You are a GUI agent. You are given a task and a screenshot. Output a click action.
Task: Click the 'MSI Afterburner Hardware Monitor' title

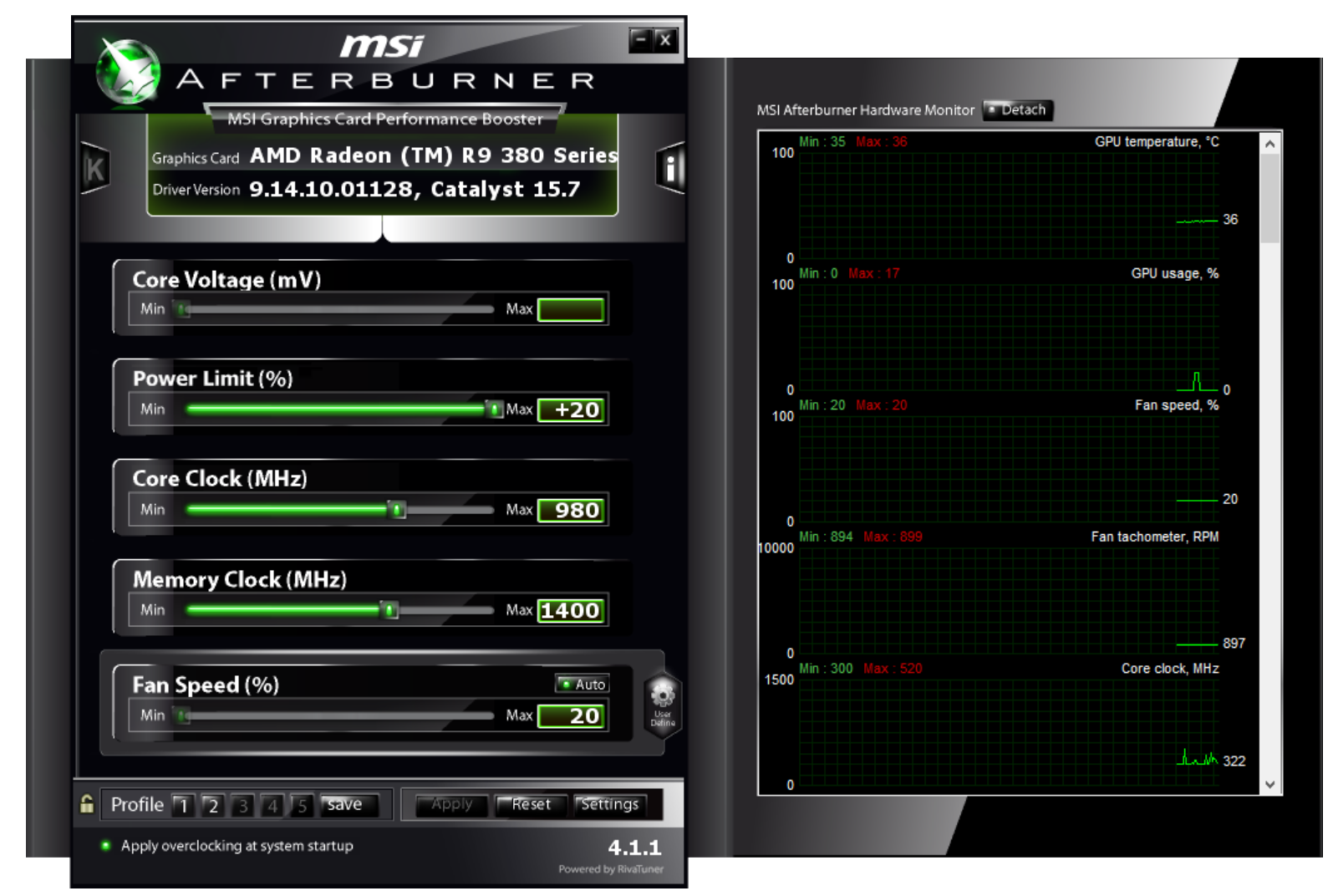tap(865, 110)
